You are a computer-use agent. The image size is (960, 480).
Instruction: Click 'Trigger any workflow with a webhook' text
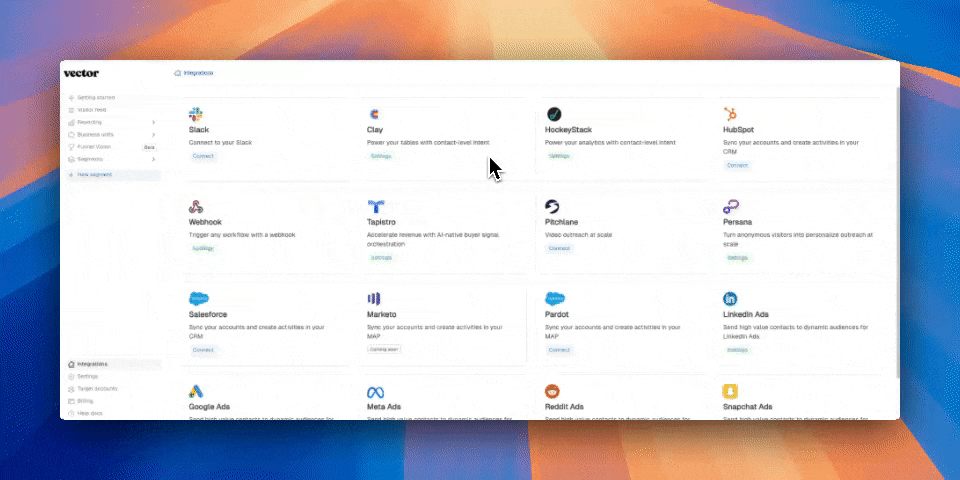pyautogui.click(x=242, y=235)
